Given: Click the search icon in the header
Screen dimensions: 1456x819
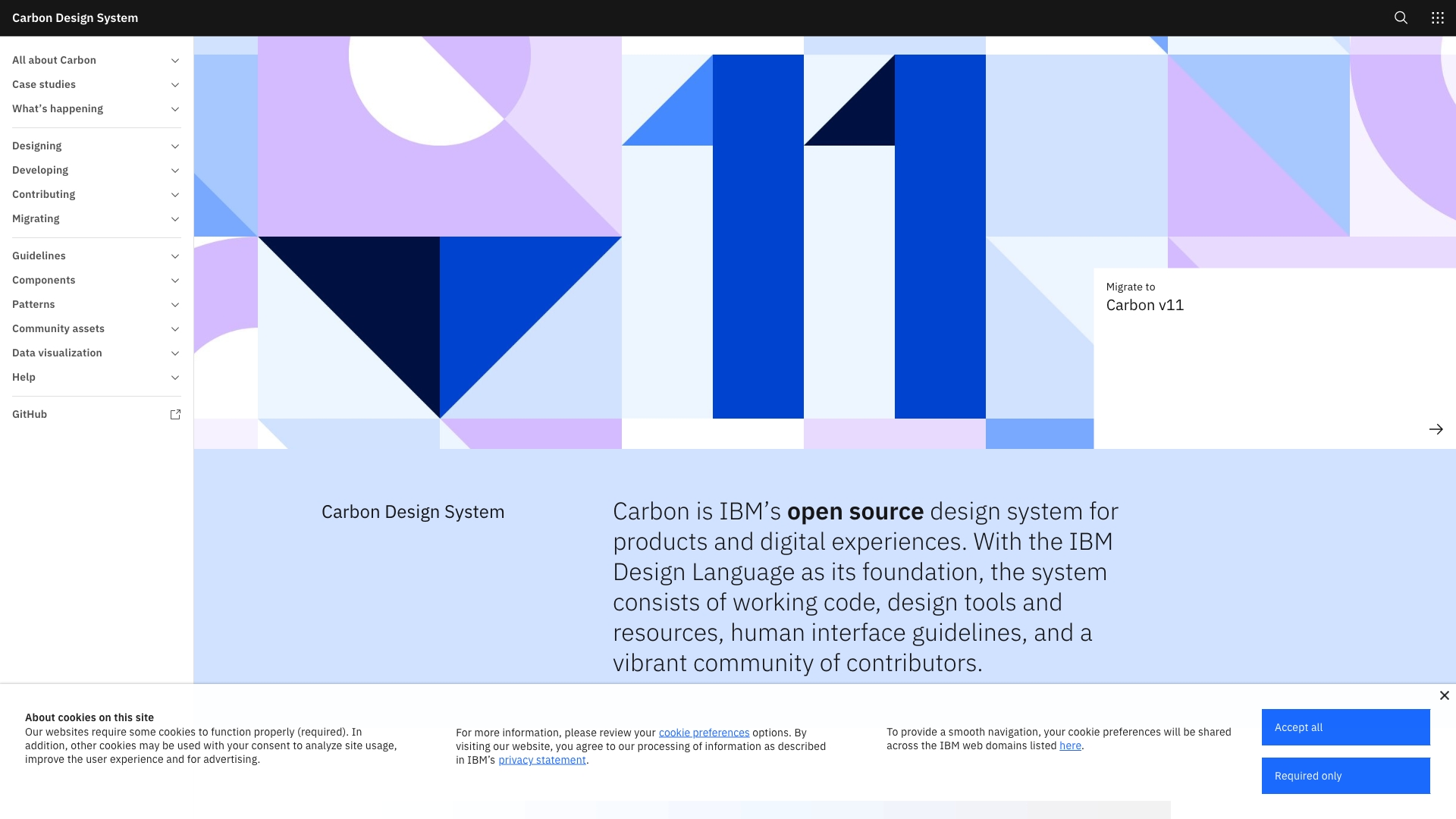Looking at the screenshot, I should (1401, 17).
